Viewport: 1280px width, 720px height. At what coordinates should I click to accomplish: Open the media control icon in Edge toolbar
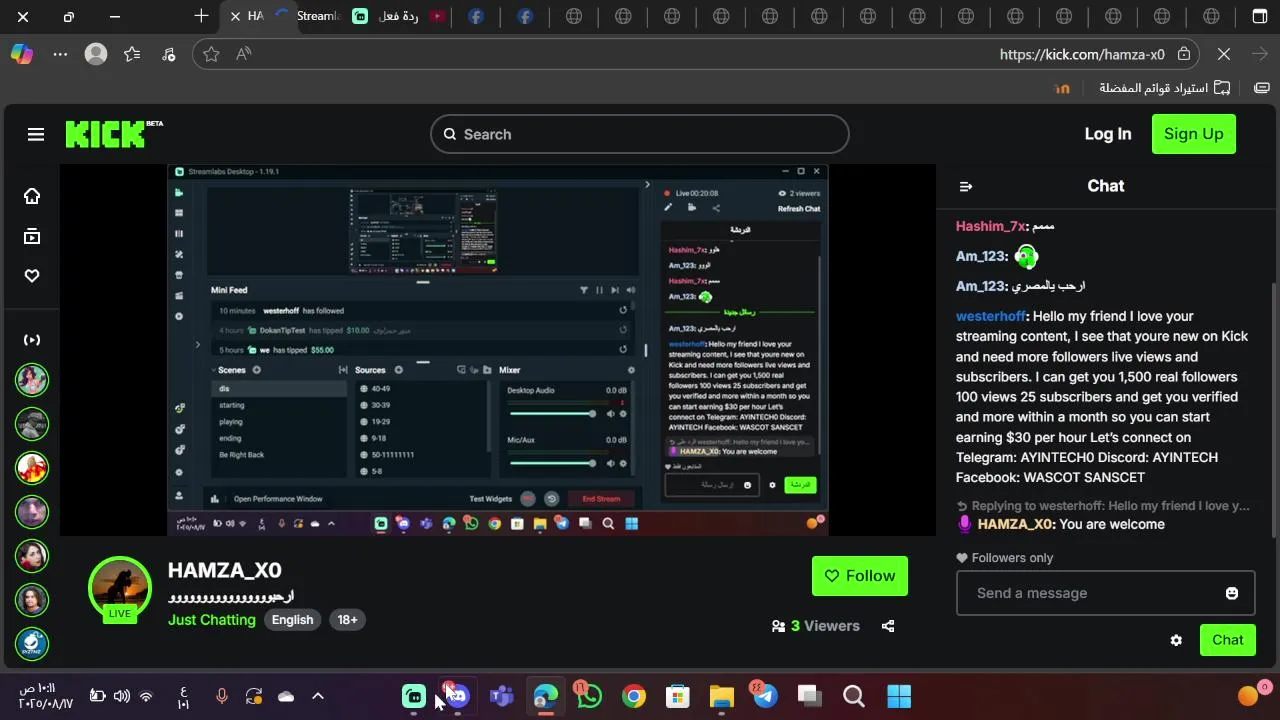(168, 54)
